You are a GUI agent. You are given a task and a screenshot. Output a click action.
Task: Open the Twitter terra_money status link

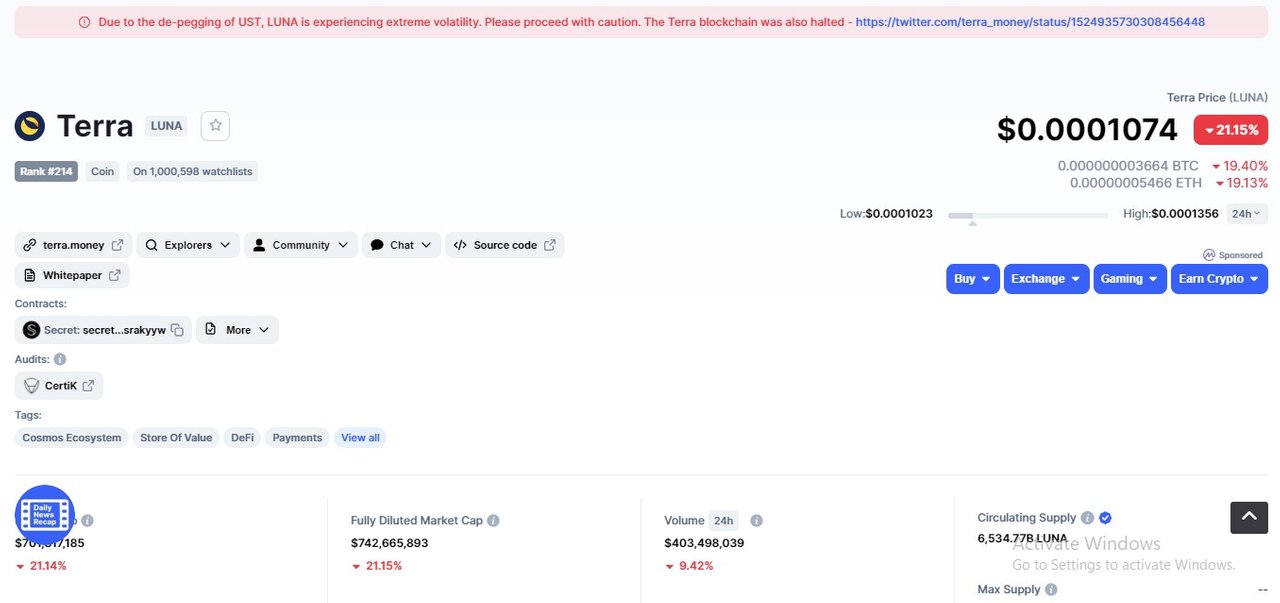1030,22
